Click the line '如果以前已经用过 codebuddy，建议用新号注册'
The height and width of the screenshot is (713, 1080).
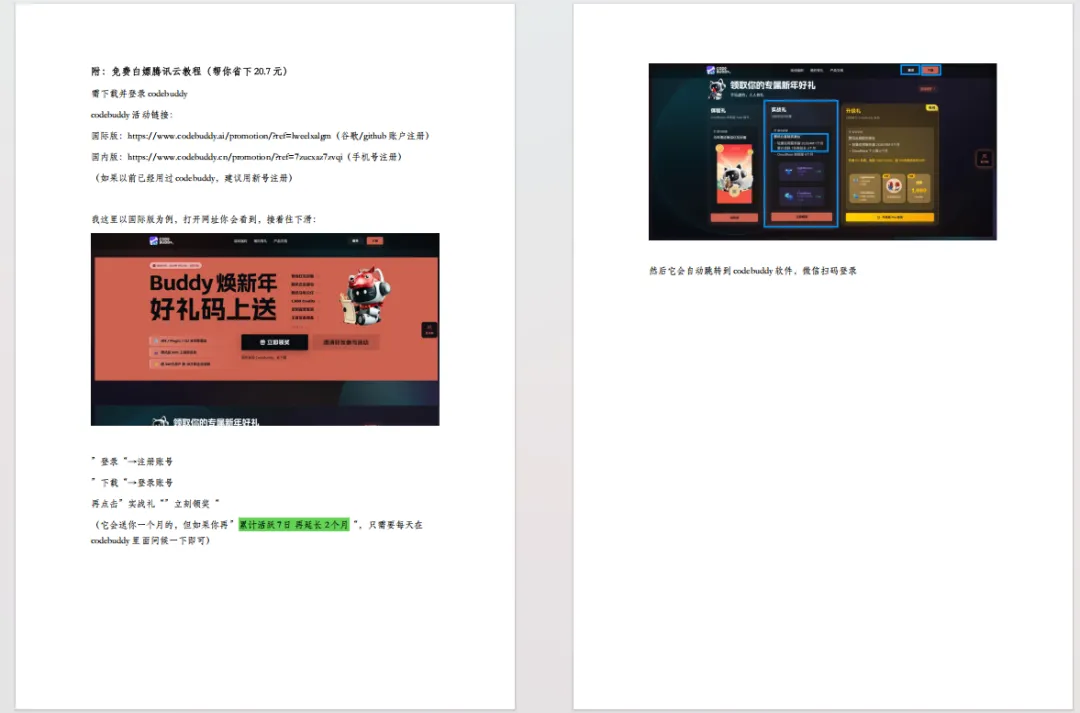coord(194,178)
